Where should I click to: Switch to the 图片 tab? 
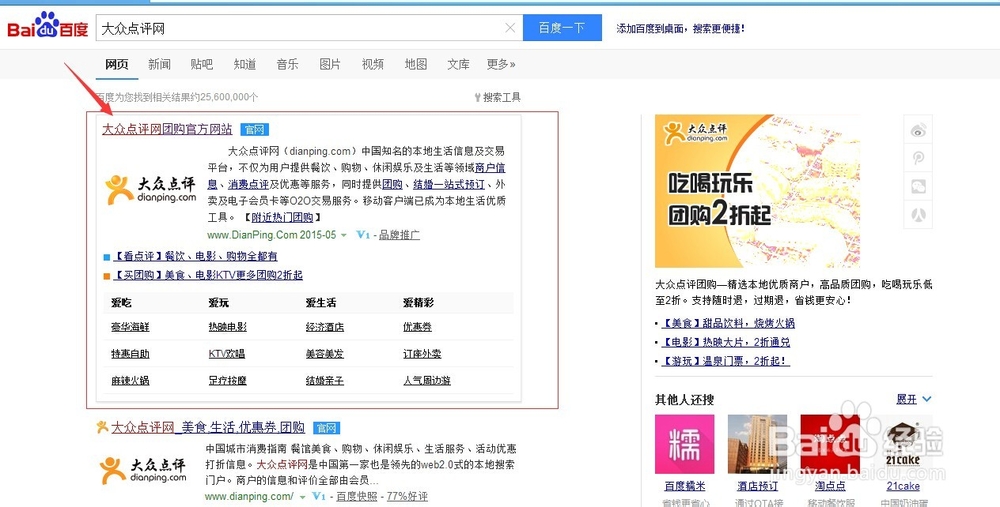click(x=330, y=64)
